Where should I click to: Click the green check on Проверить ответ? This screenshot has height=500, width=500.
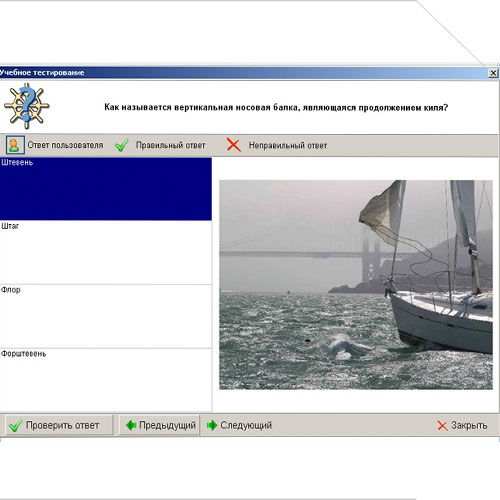click(x=15, y=426)
